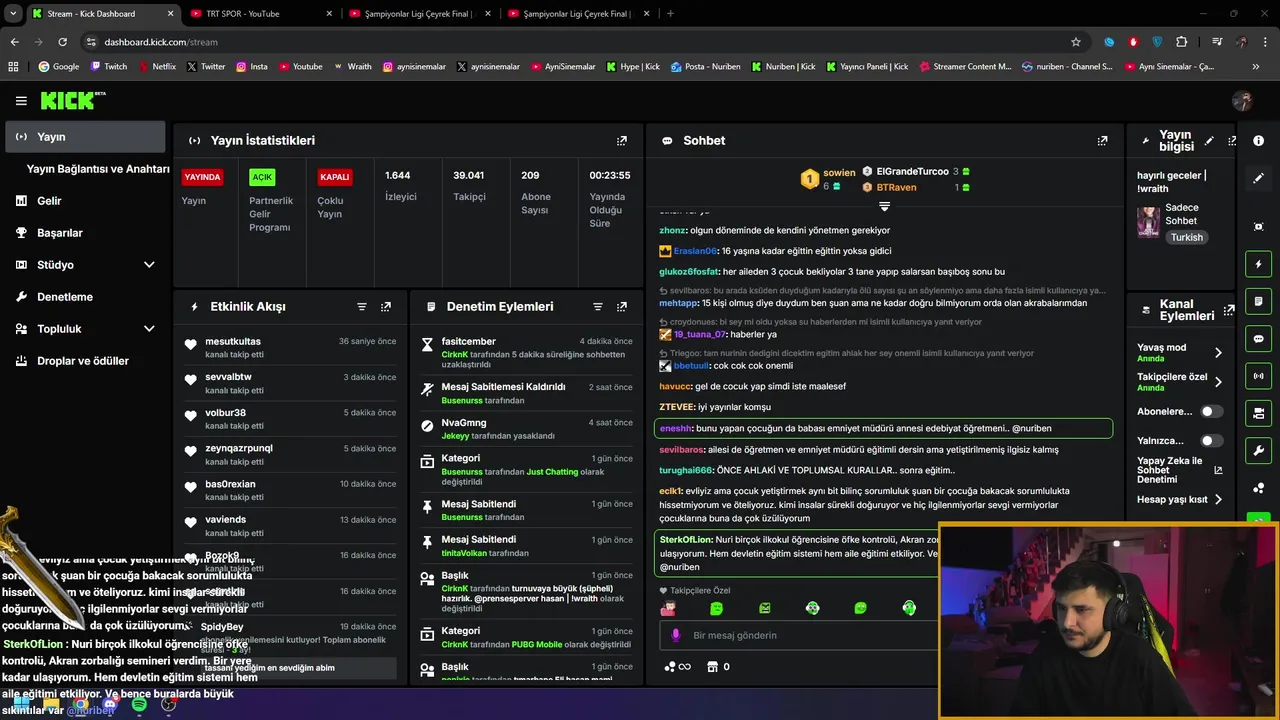Reload the dashboard page

point(62,42)
